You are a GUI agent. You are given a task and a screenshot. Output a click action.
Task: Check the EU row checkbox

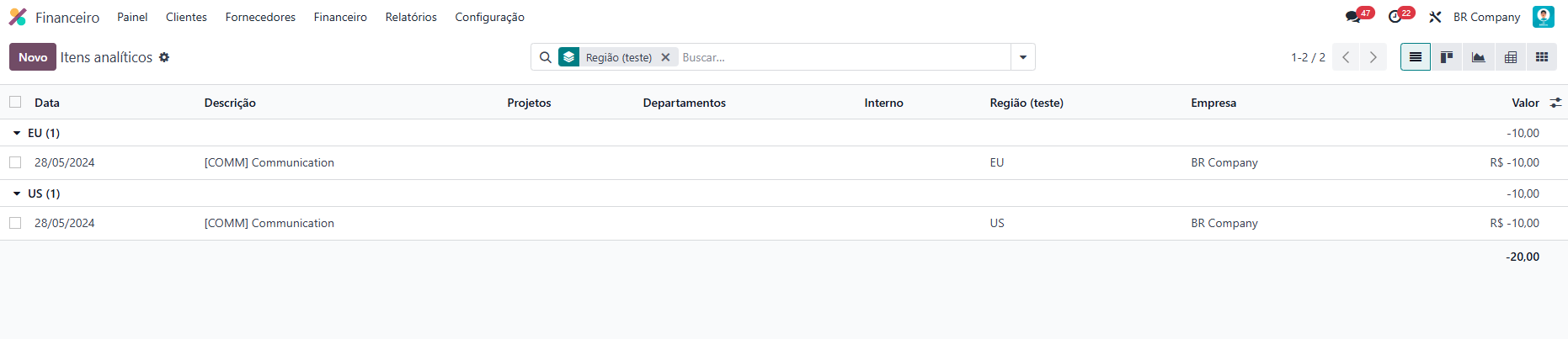click(x=15, y=162)
